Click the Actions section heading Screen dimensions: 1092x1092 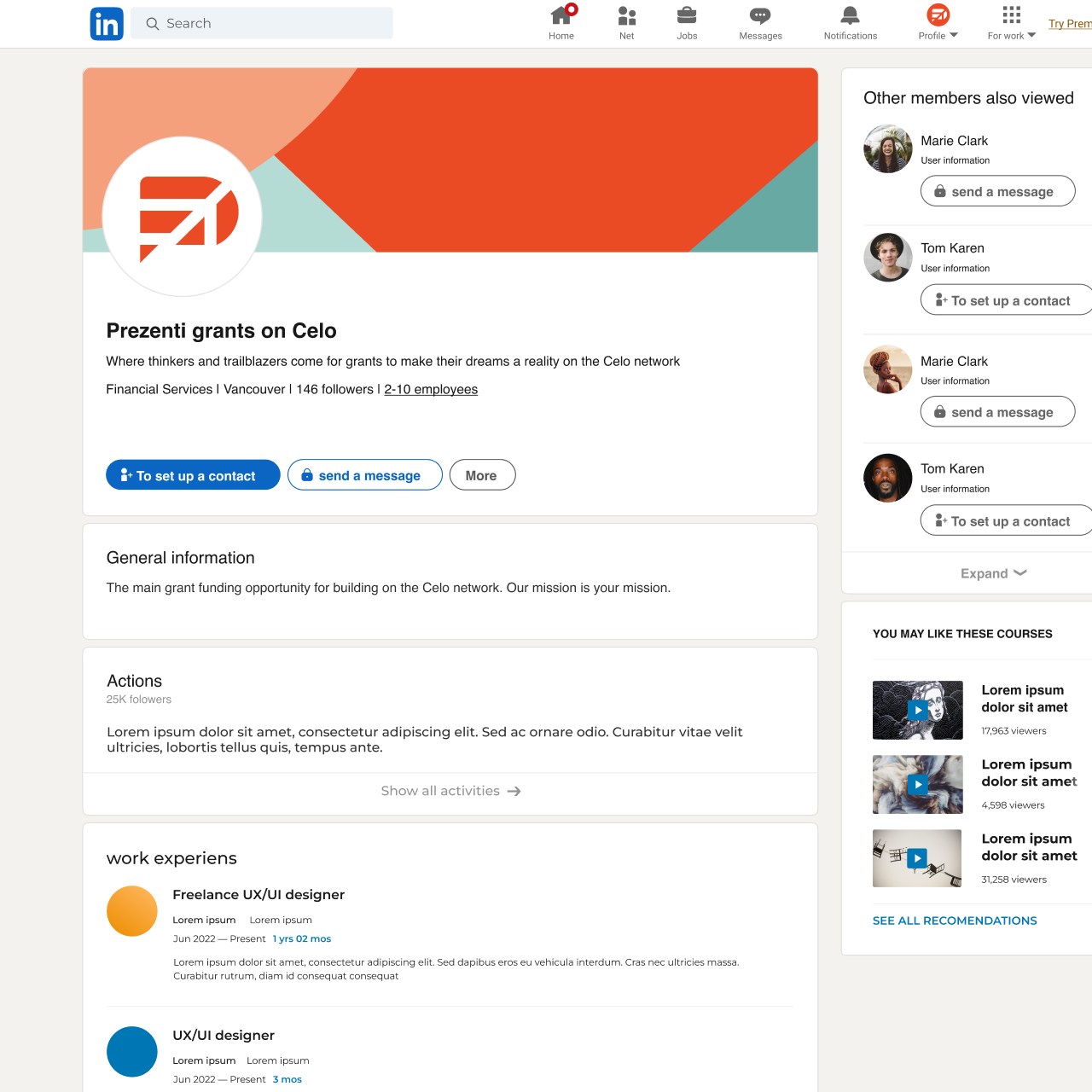(135, 681)
